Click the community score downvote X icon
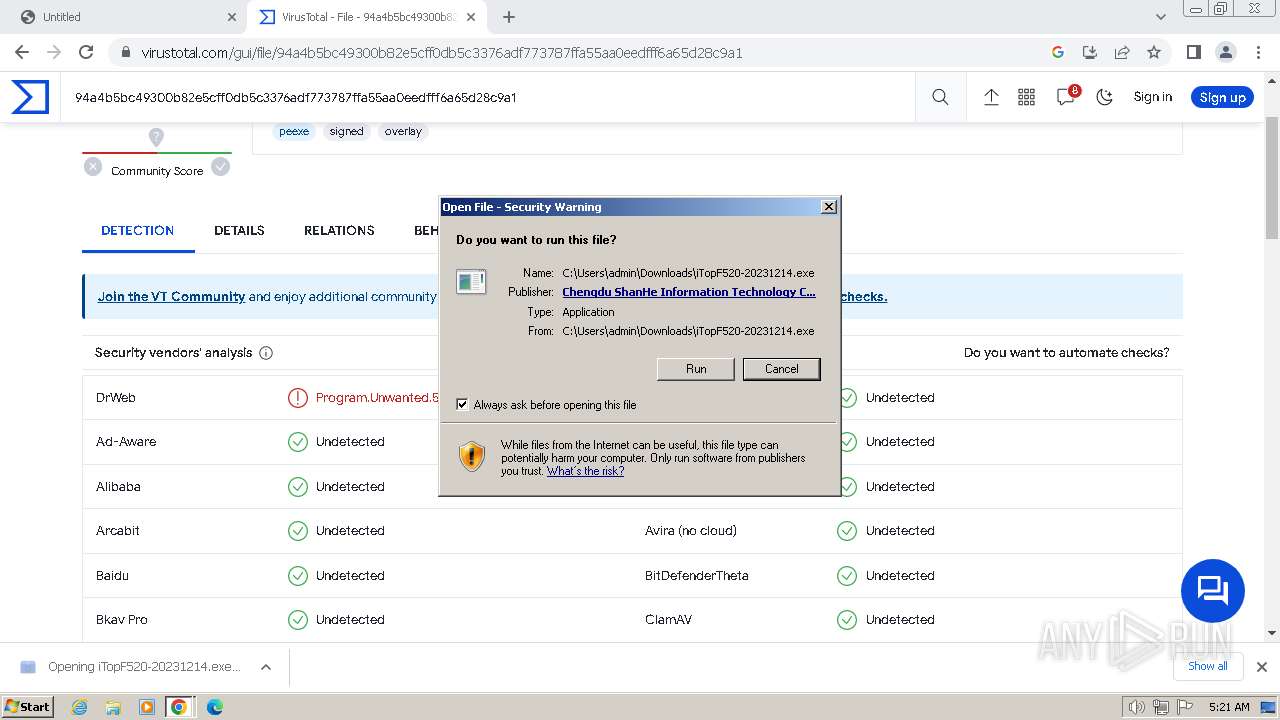The height and width of the screenshot is (720, 1280). [x=93, y=167]
